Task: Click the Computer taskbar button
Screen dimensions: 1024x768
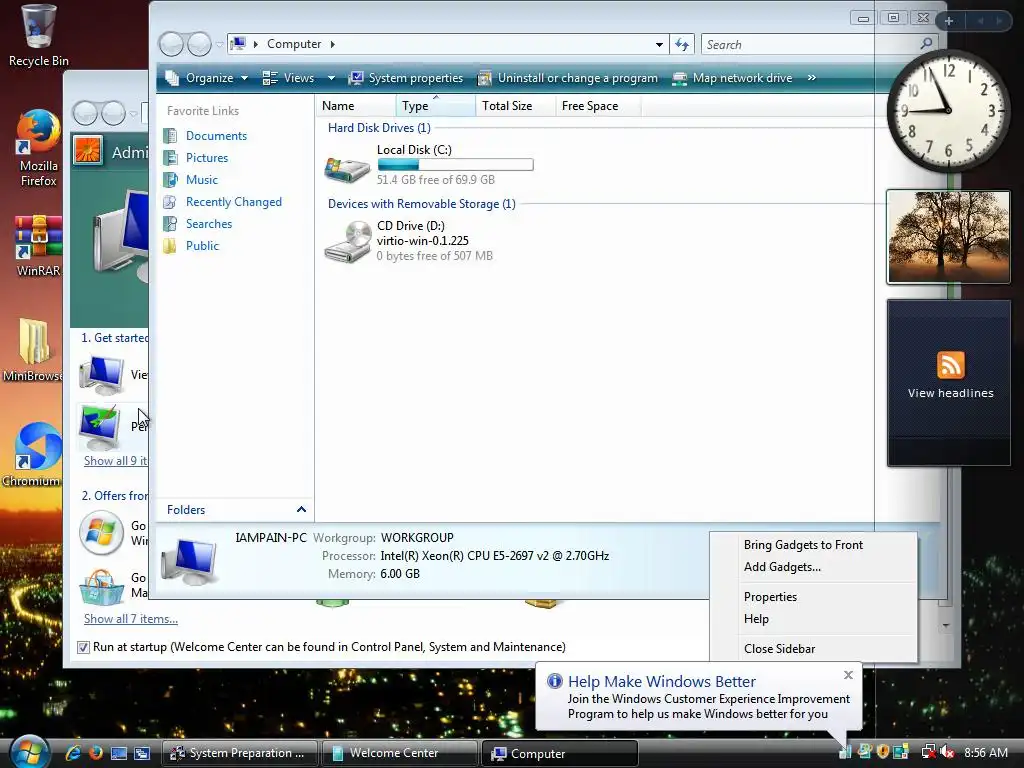Action: click(560, 753)
